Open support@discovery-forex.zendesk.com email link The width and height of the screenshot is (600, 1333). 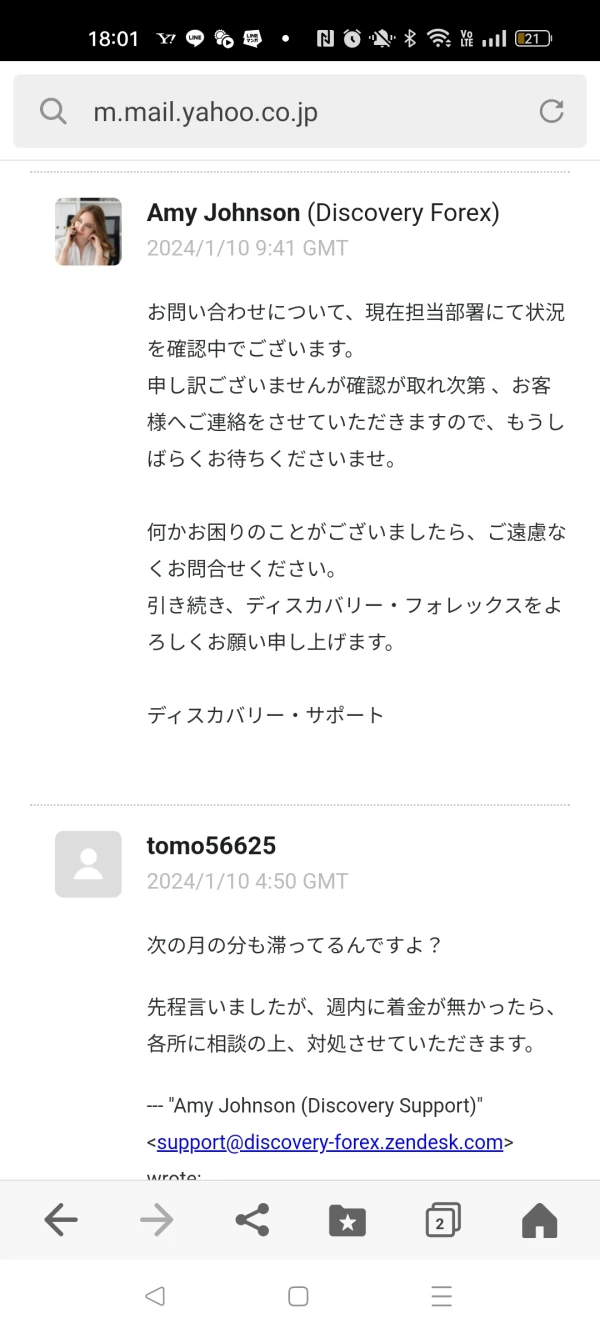[x=330, y=1142]
